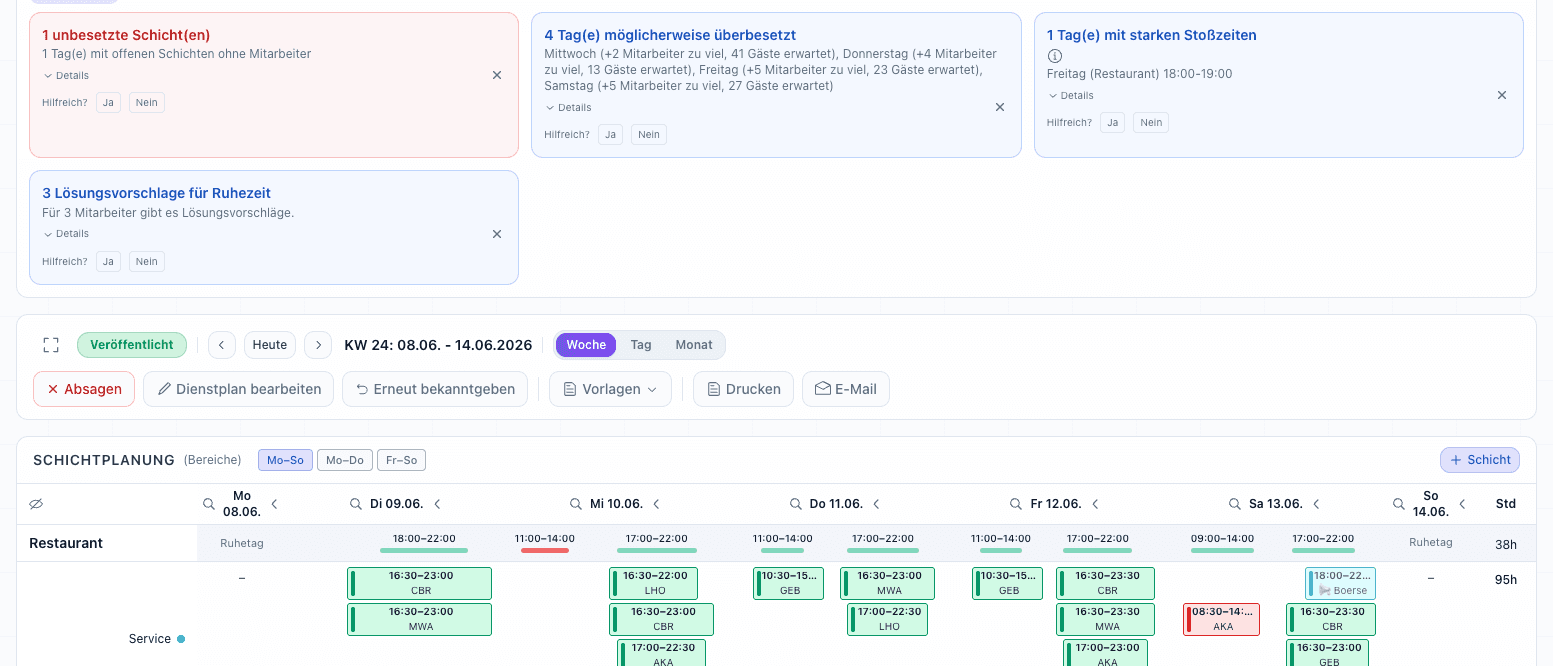The height and width of the screenshot is (666, 1553).
Task: Click the magnifier icon for Do 11.06.
Action: point(796,504)
